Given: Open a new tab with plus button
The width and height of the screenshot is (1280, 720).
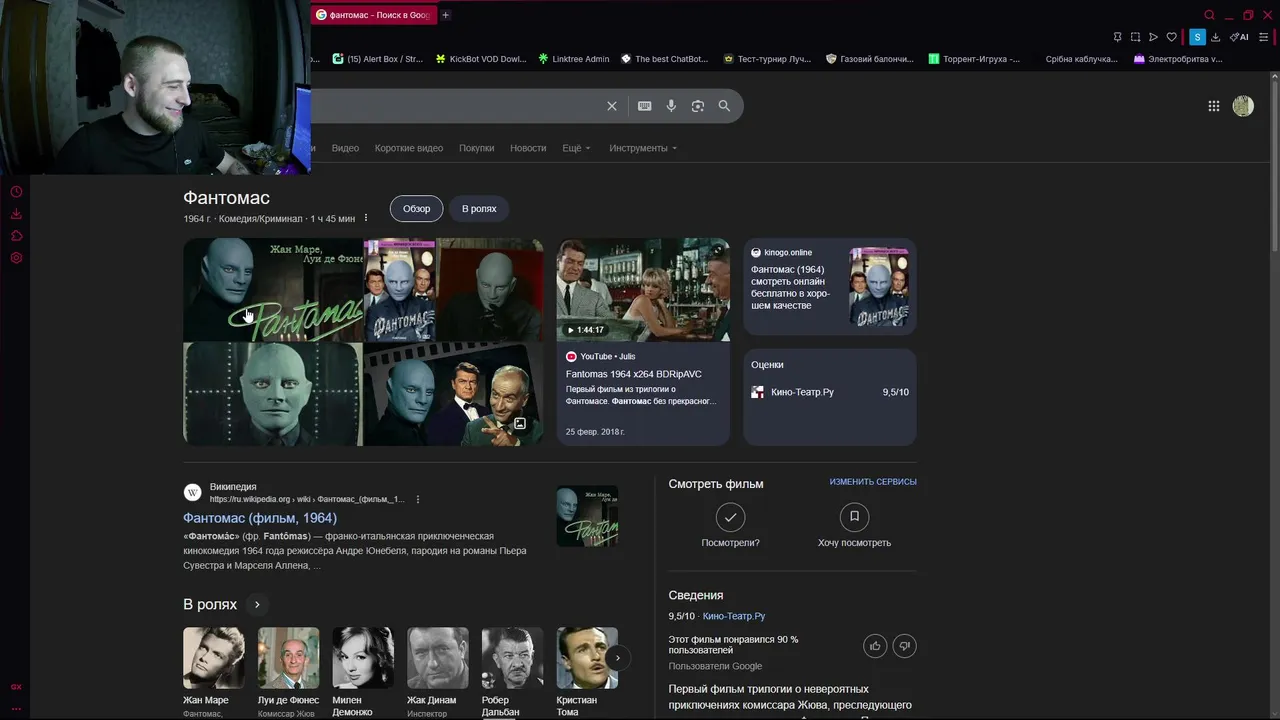Looking at the screenshot, I should [445, 15].
